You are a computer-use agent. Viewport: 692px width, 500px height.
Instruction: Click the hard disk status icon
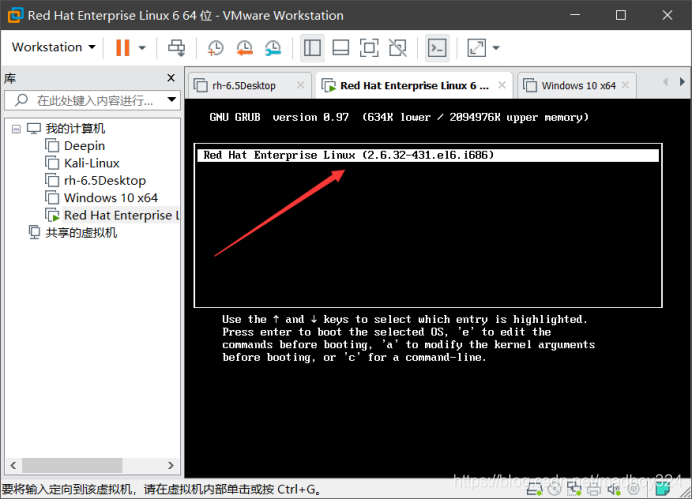534,489
